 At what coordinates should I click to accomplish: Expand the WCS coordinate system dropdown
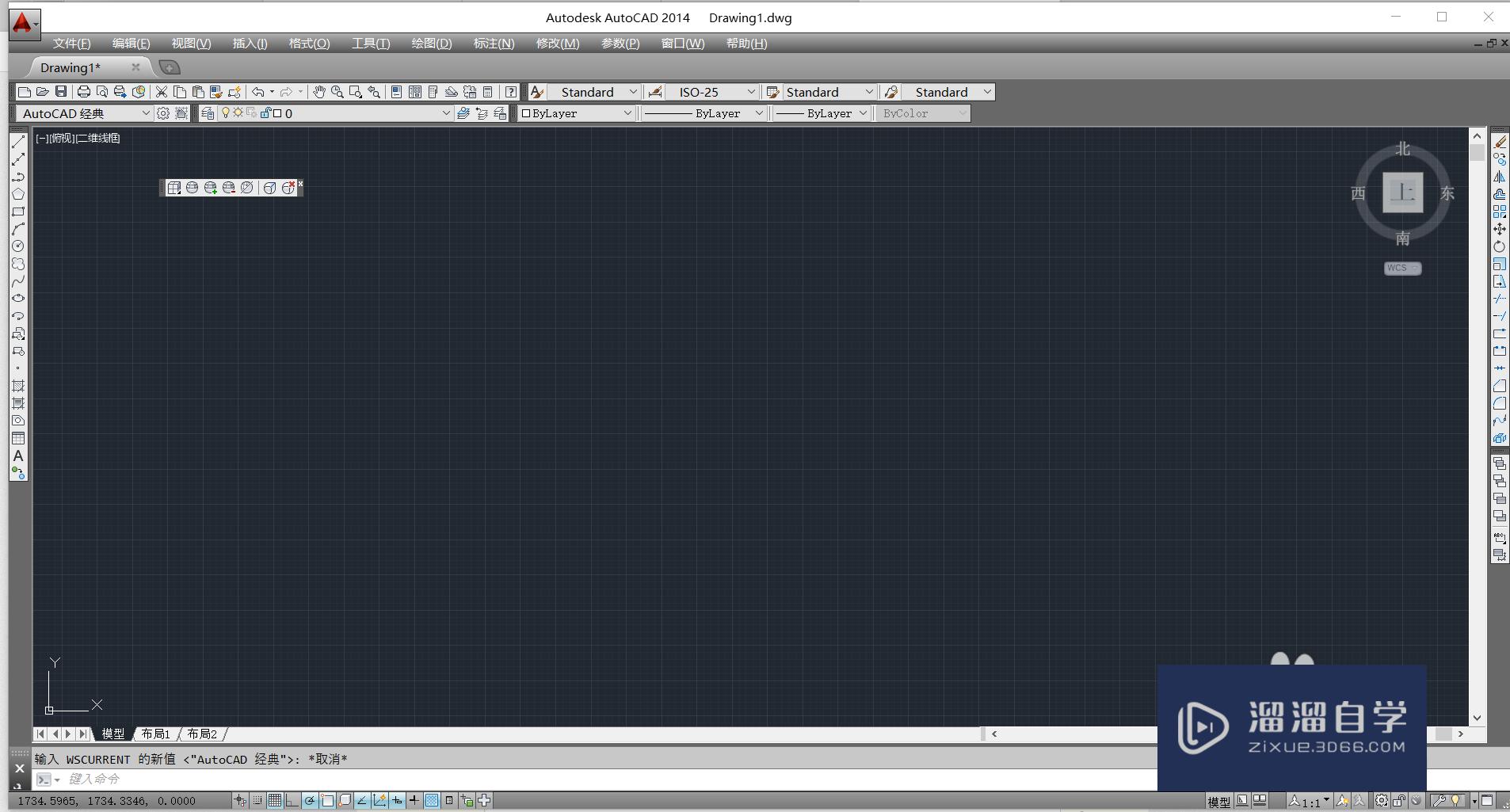coord(1403,268)
